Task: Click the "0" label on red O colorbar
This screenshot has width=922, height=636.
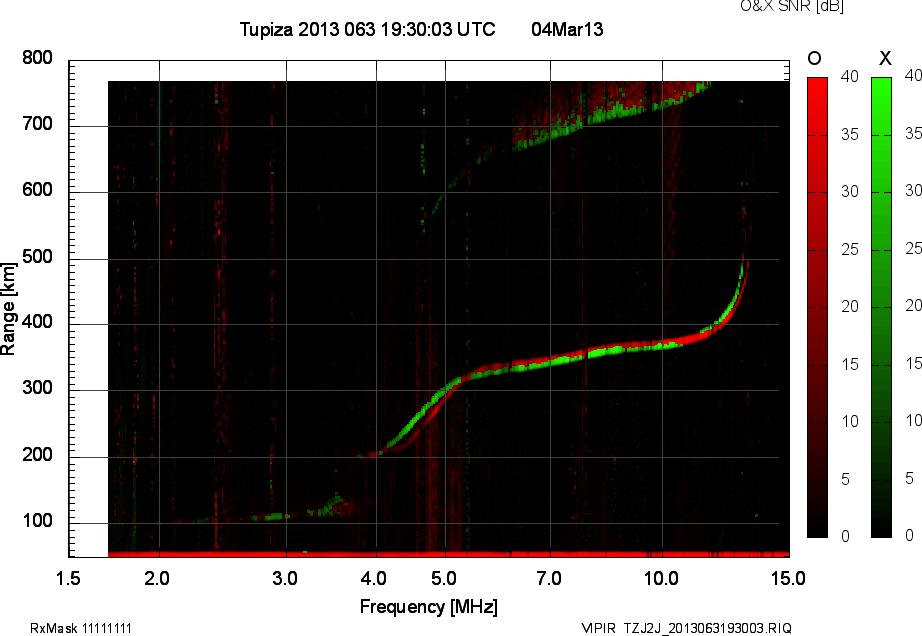Action: click(x=845, y=536)
